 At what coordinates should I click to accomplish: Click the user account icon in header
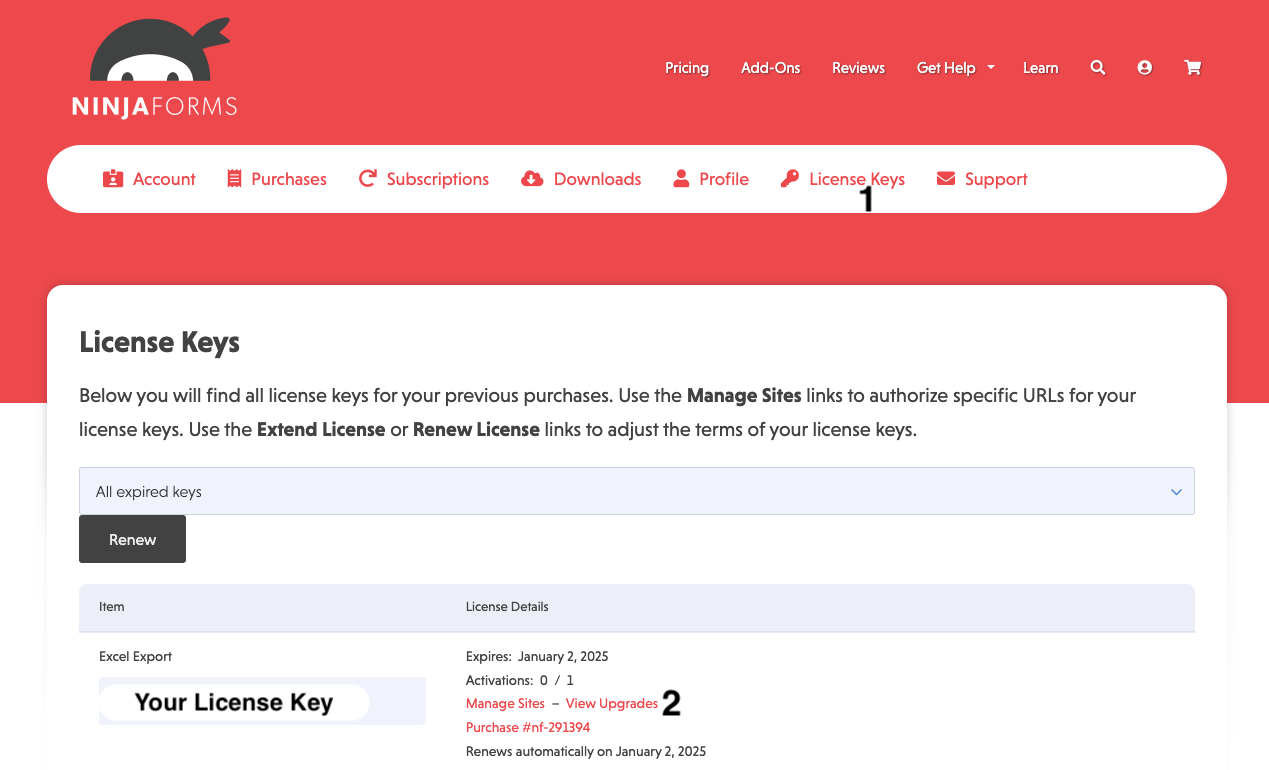click(x=1144, y=67)
